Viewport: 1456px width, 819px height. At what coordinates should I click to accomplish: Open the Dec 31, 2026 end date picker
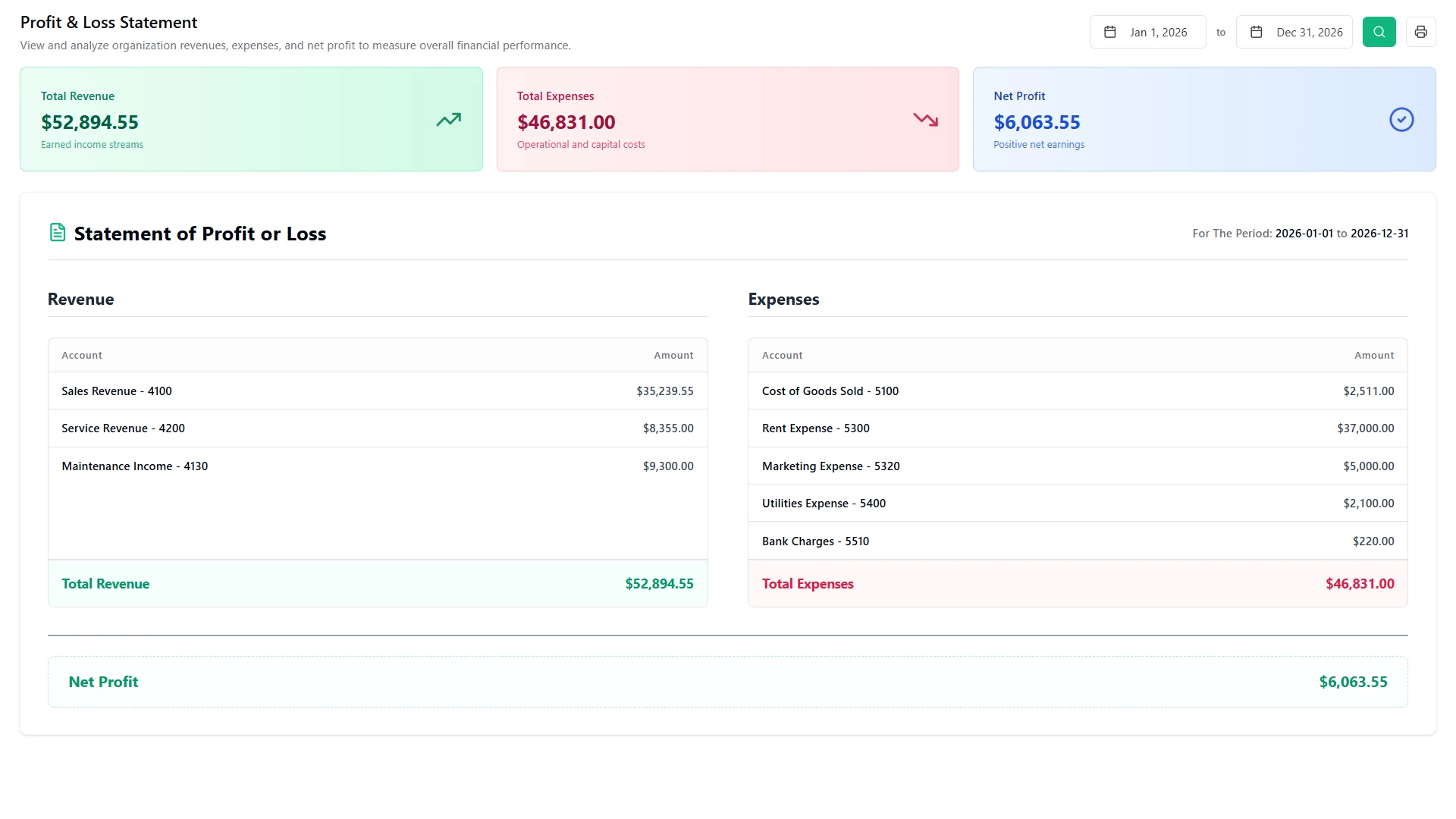tap(1294, 32)
